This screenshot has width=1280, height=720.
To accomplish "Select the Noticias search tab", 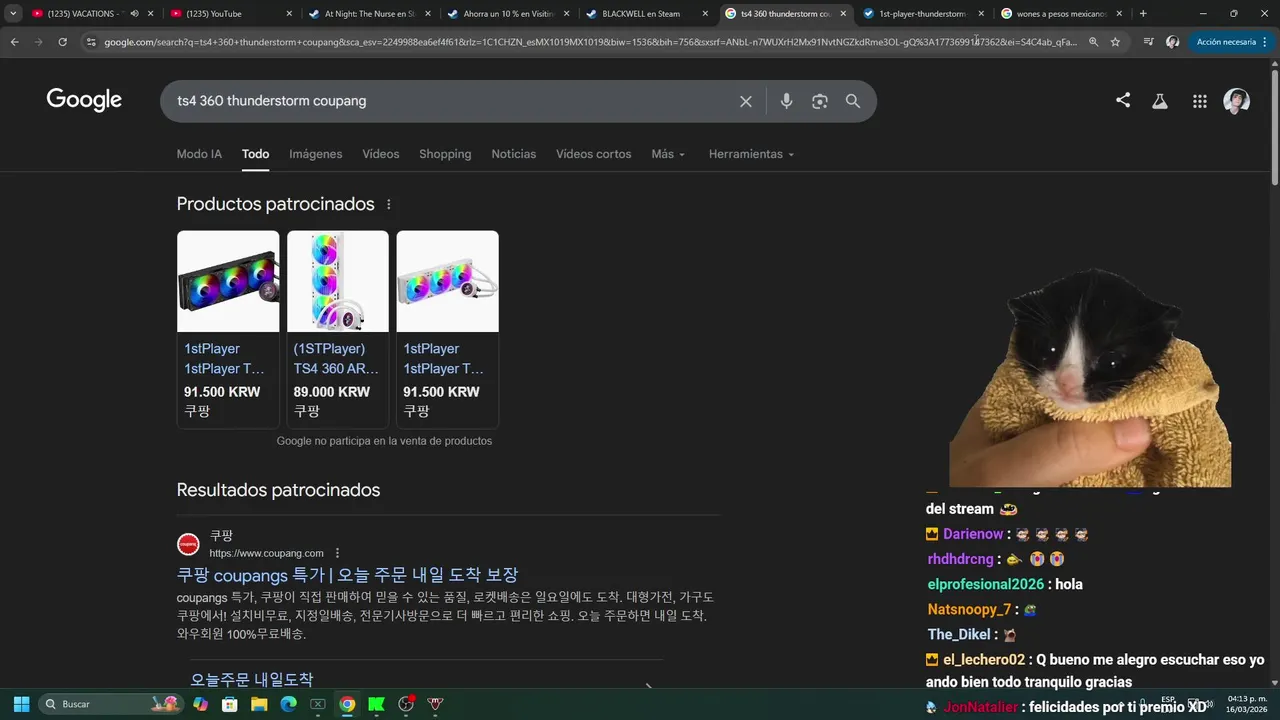I will point(514,154).
